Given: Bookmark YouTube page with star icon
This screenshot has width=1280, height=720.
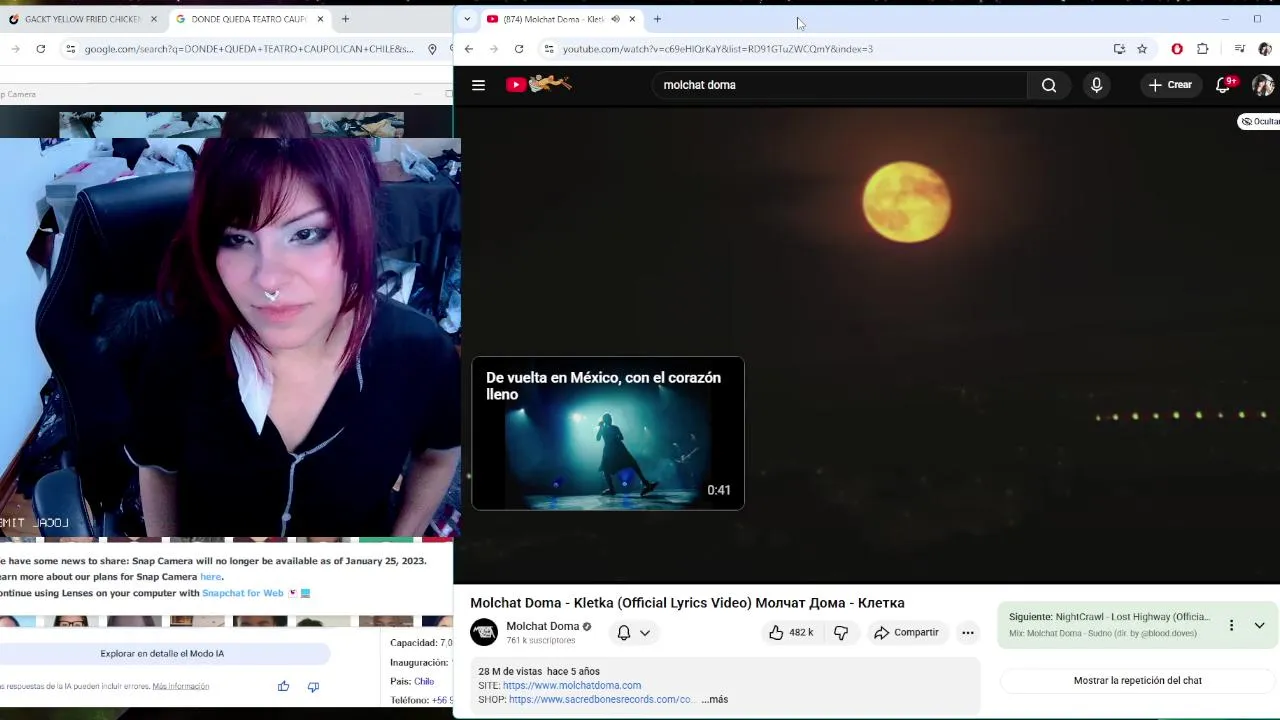Looking at the screenshot, I should (x=1142, y=49).
